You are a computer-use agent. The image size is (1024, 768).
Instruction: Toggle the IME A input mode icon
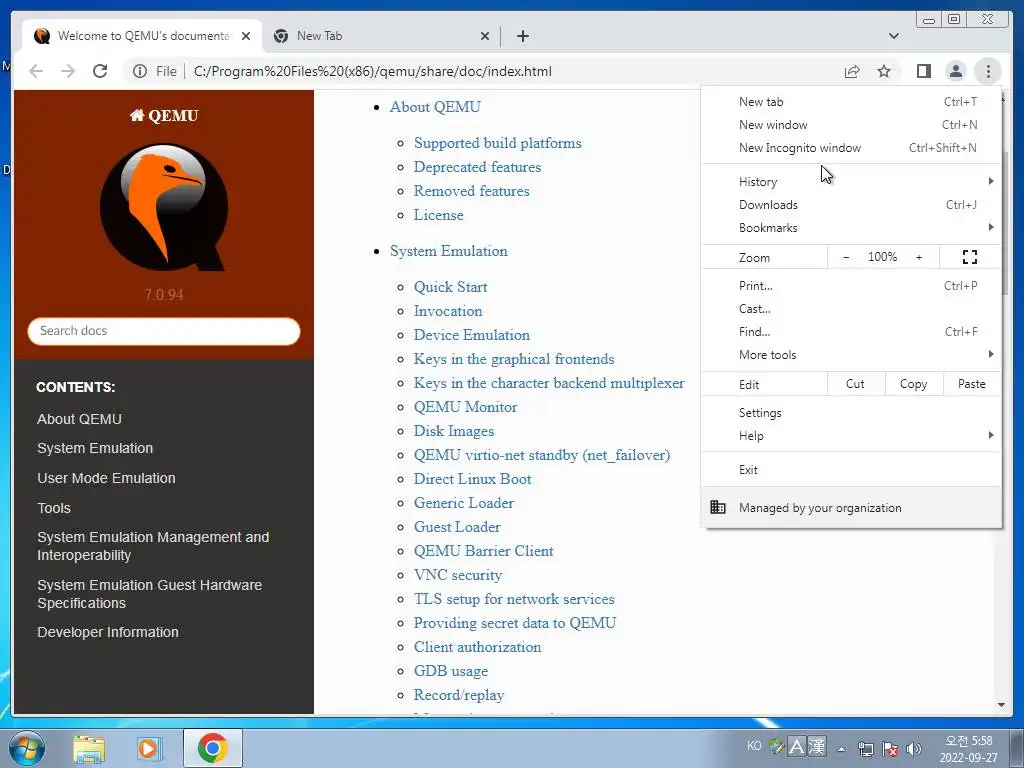(x=797, y=746)
